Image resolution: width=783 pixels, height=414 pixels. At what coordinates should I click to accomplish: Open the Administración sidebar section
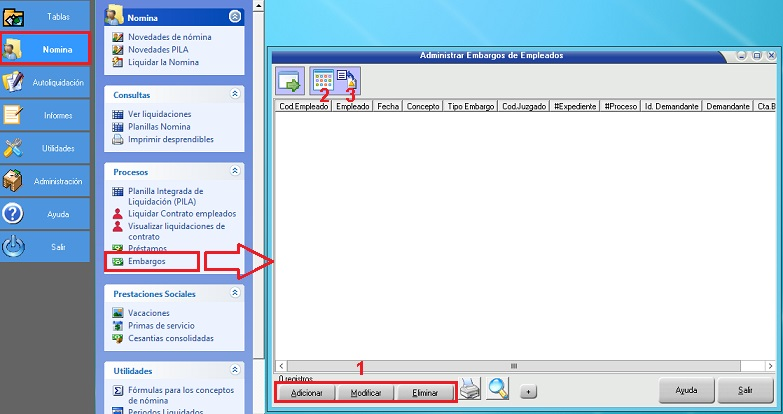tap(46, 181)
